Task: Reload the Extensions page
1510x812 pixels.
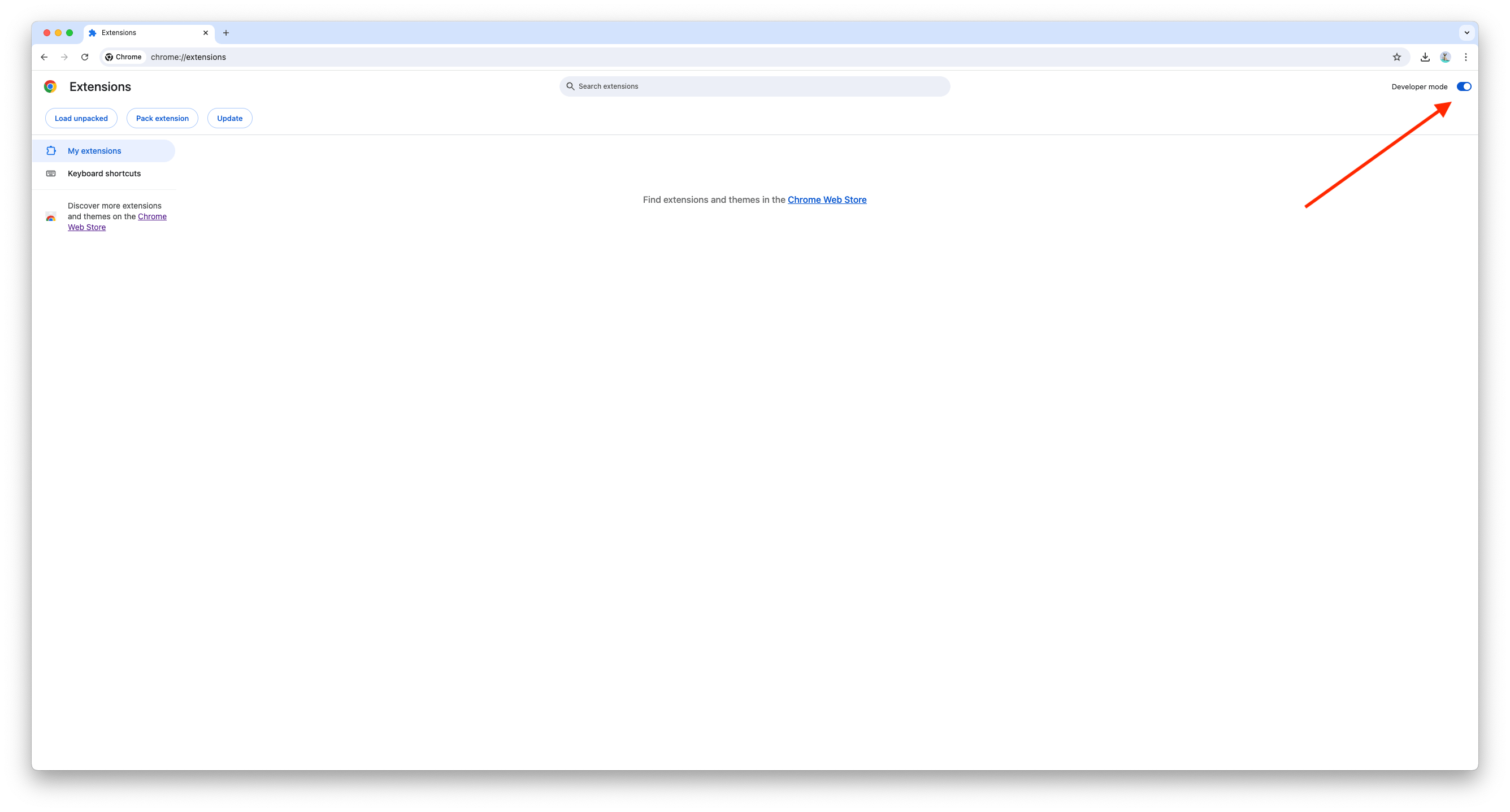Action: (x=85, y=57)
